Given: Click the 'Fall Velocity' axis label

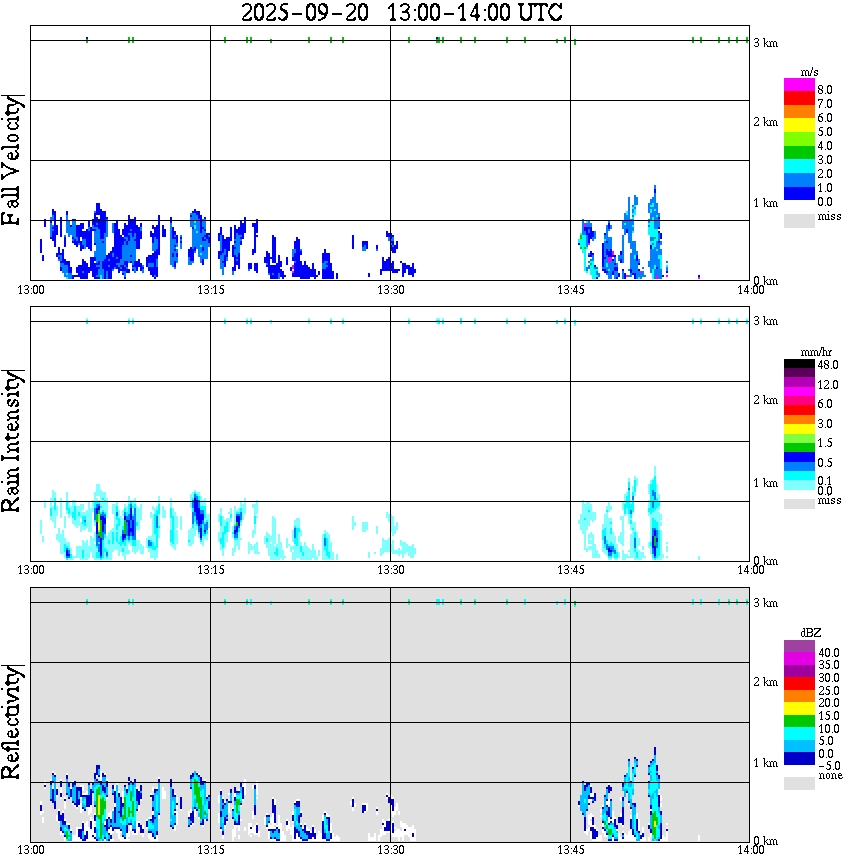Looking at the screenshot, I should pos(11,160).
